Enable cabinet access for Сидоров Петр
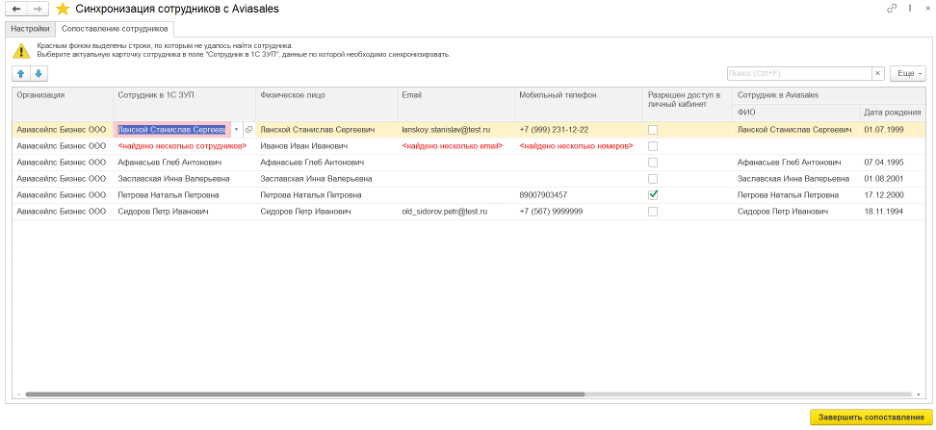The image size is (936, 430). point(653,212)
